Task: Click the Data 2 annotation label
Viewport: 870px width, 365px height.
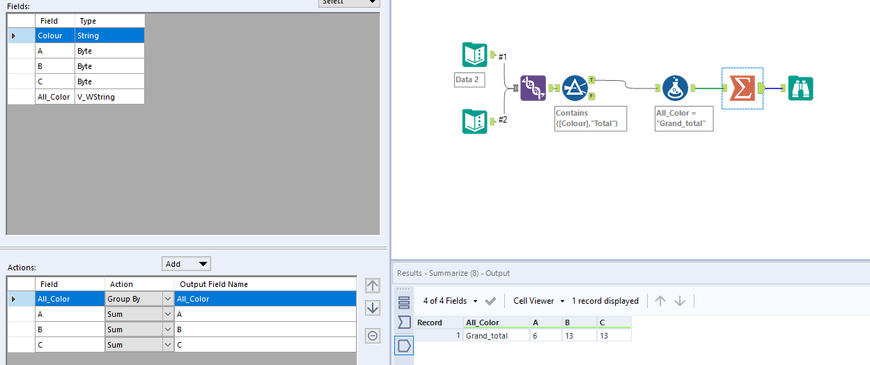Action: point(469,79)
